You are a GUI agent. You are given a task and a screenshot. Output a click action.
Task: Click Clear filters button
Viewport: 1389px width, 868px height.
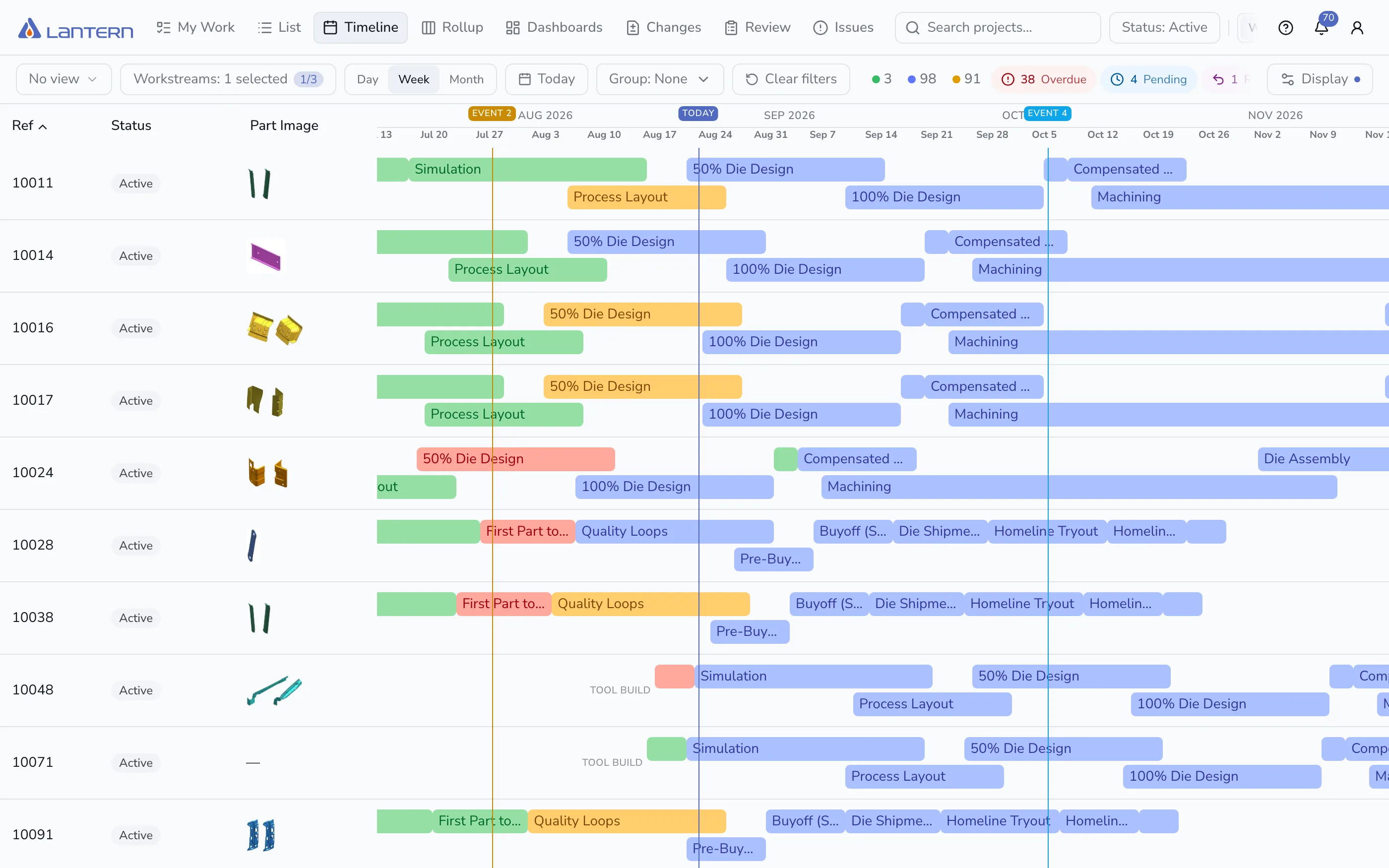[x=791, y=79]
